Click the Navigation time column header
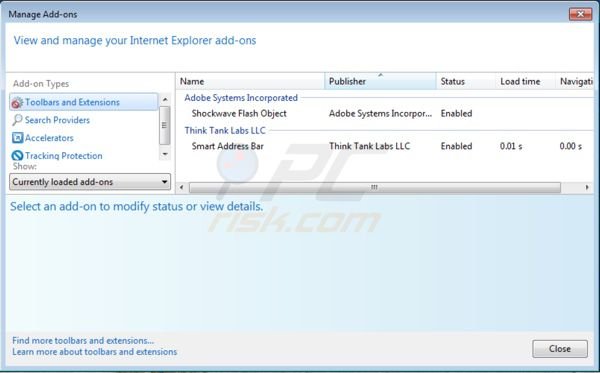Screen dimensions: 600x373 pos(575,81)
